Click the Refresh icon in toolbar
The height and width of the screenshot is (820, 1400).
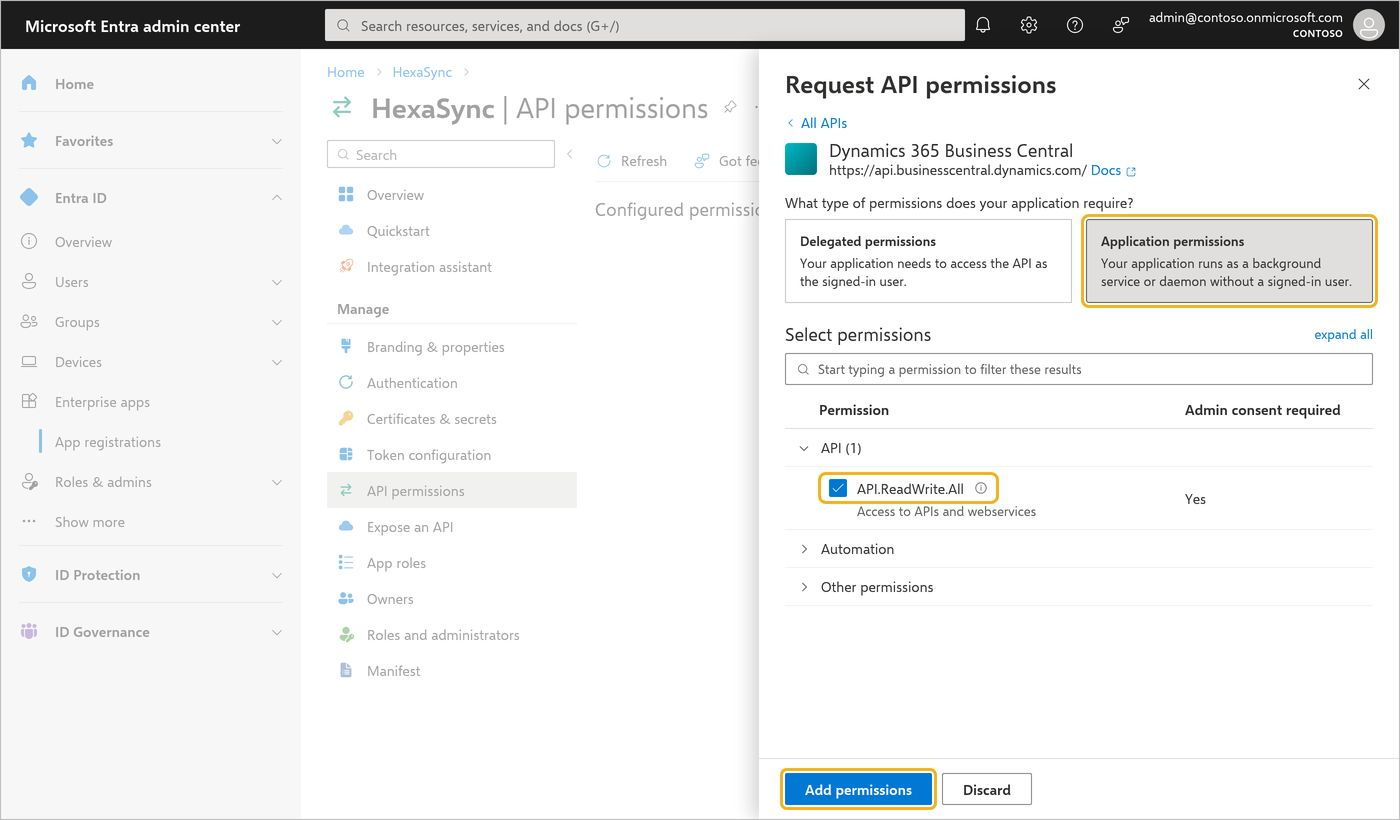pos(604,161)
